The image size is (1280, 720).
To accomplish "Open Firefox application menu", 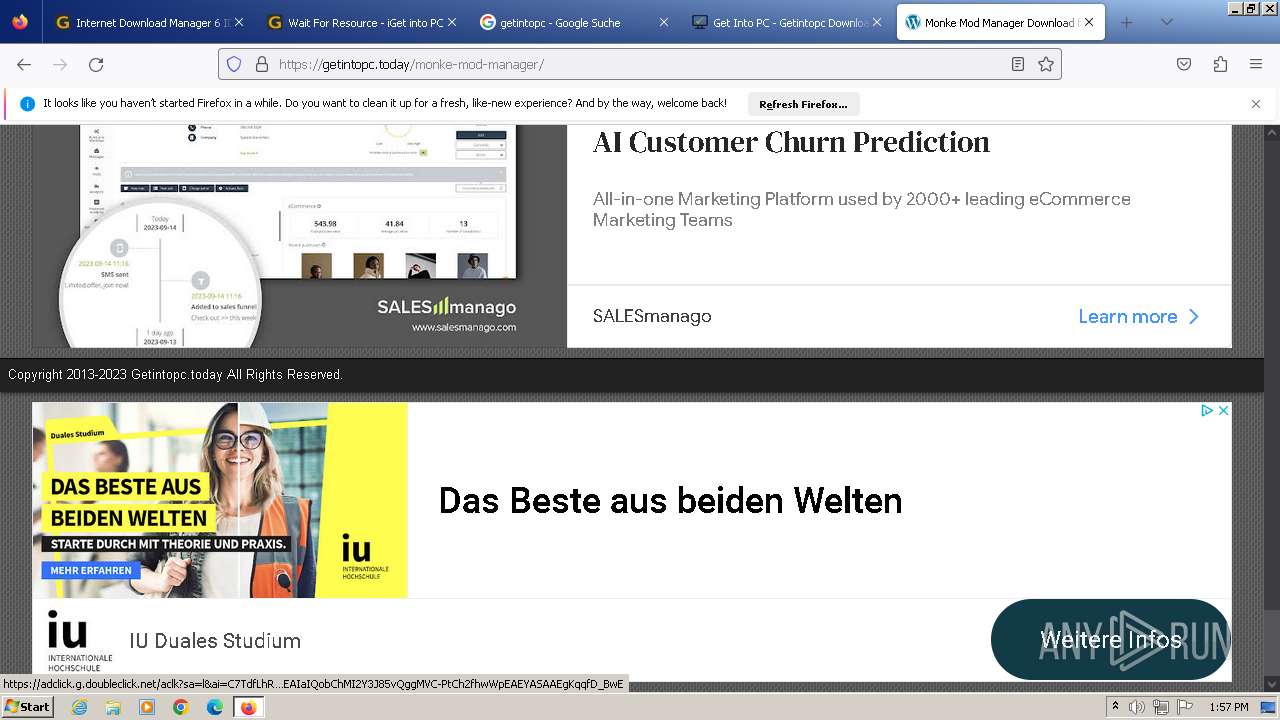I will click(1256, 64).
